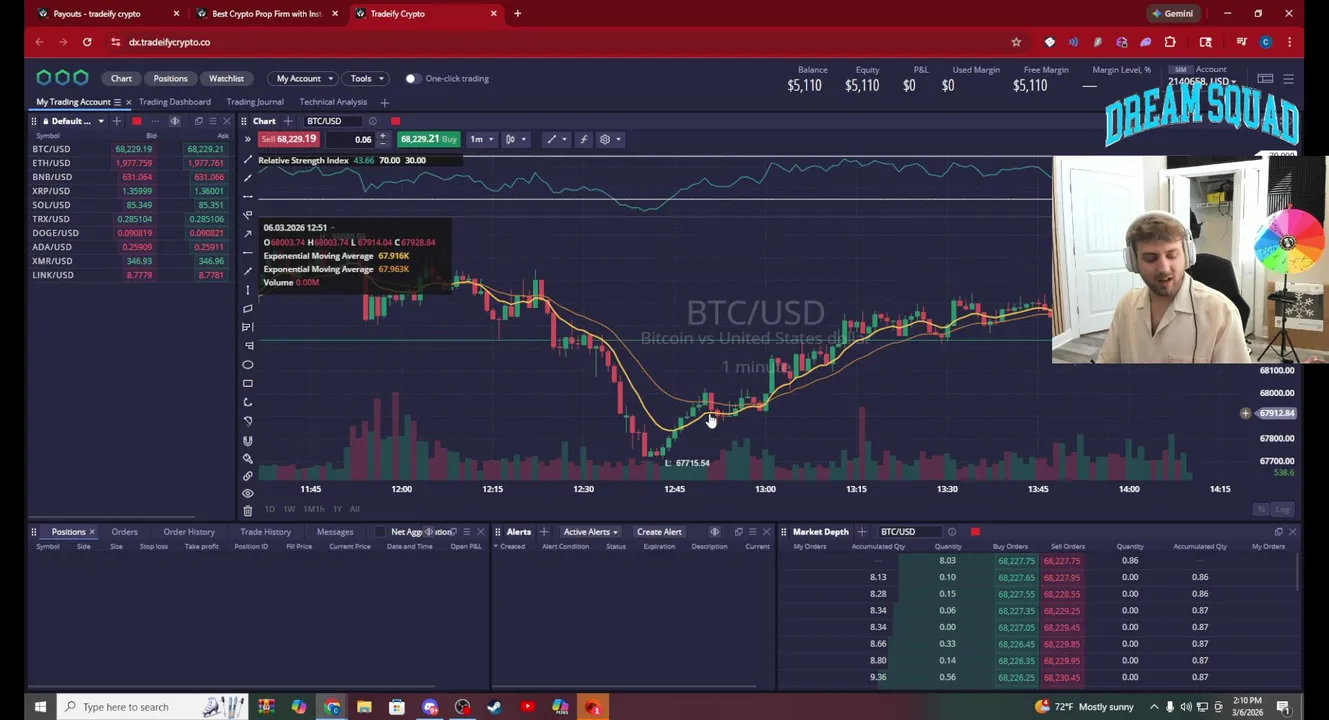The image size is (1329, 720).
Task: Switch to Trading Dashboard tab
Action: (175, 102)
